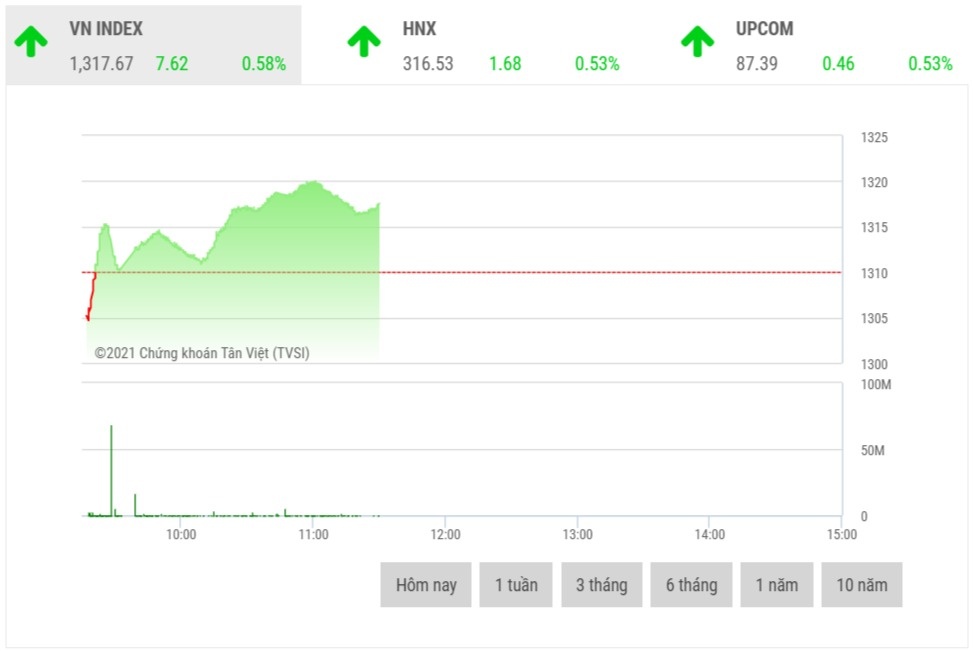973x652 pixels.
Task: Display the 1 năm chart range
Action: pyautogui.click(x=777, y=585)
